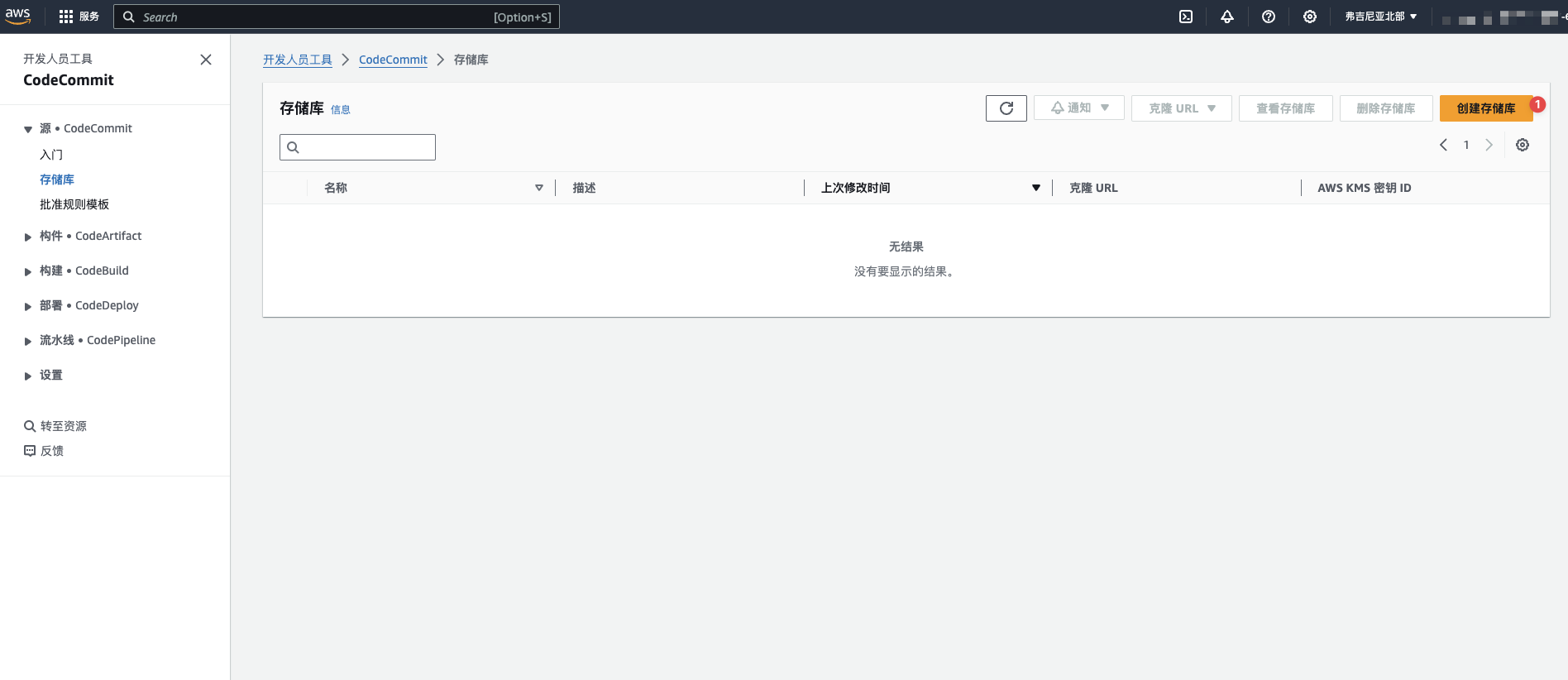Click the 转至资源 search icon

pyautogui.click(x=30, y=426)
